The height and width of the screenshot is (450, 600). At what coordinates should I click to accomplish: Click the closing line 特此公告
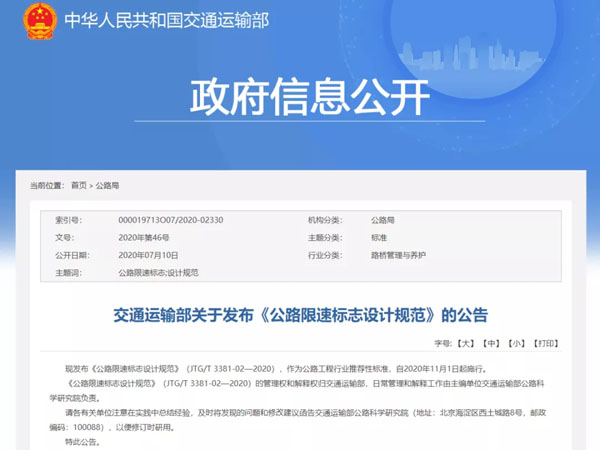[x=87, y=438]
